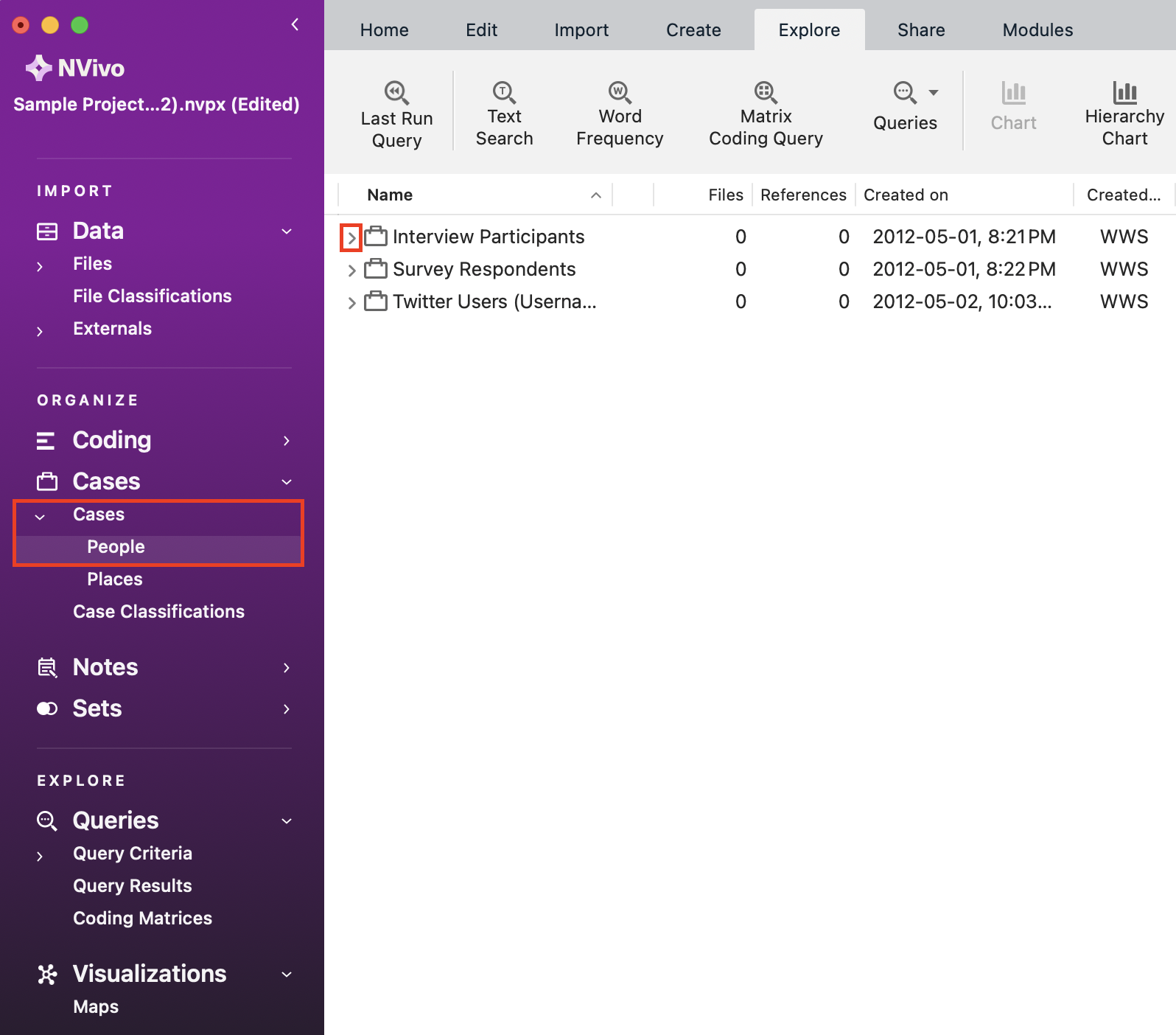
Task: Select the Interview Participants row name
Action: [489, 236]
